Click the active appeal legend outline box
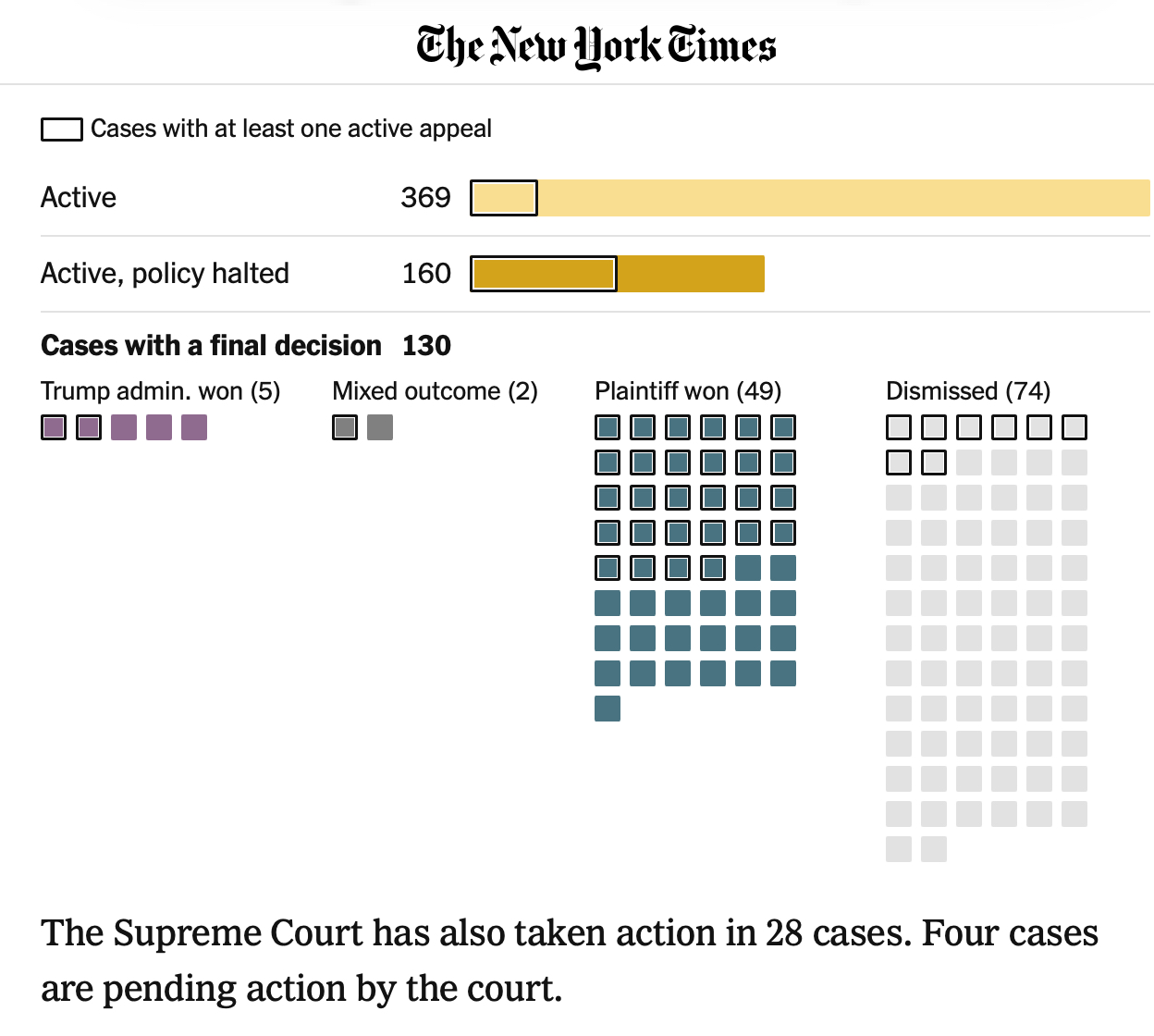 point(61,129)
